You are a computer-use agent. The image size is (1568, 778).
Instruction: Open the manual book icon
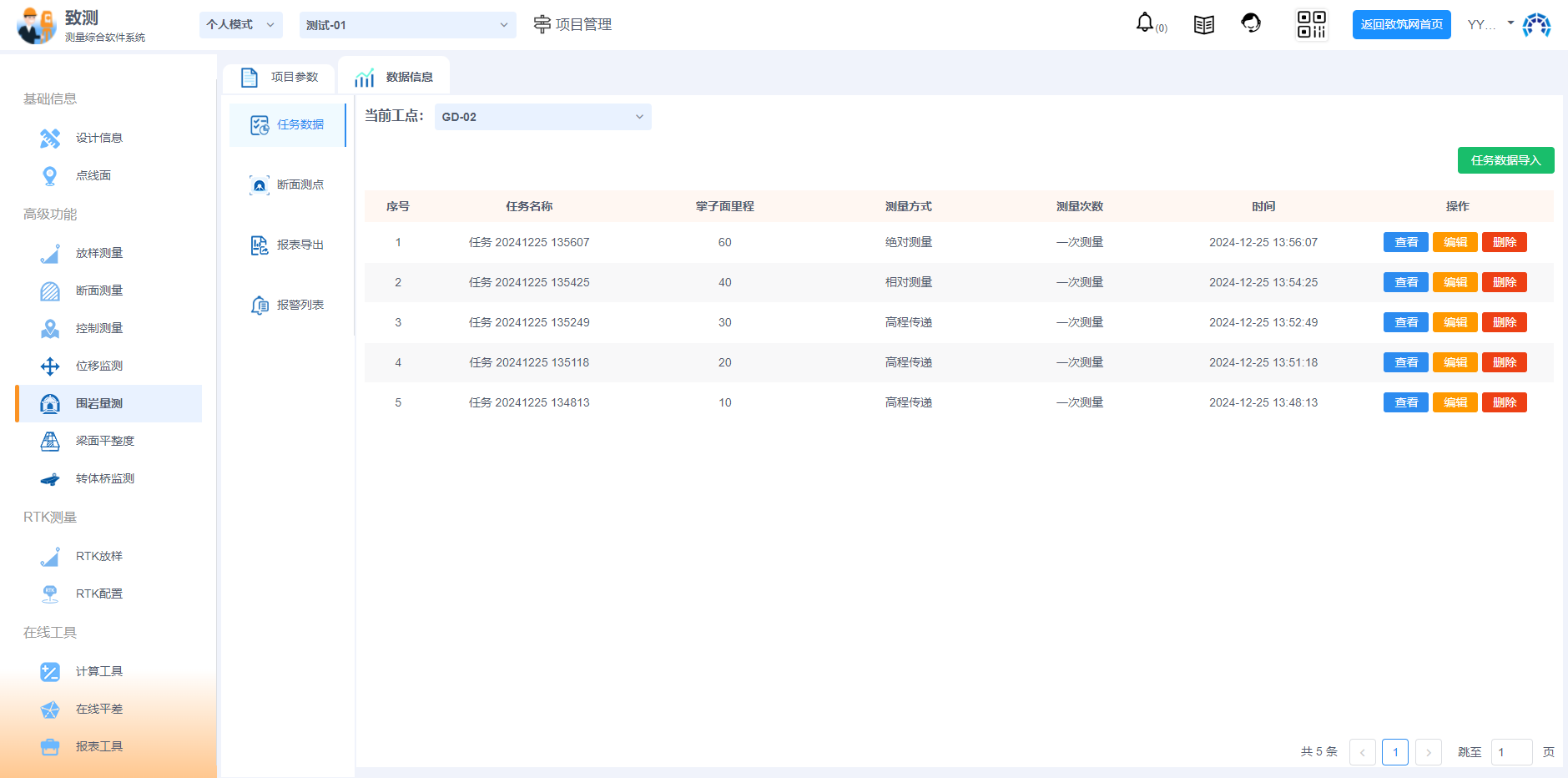tap(1203, 25)
